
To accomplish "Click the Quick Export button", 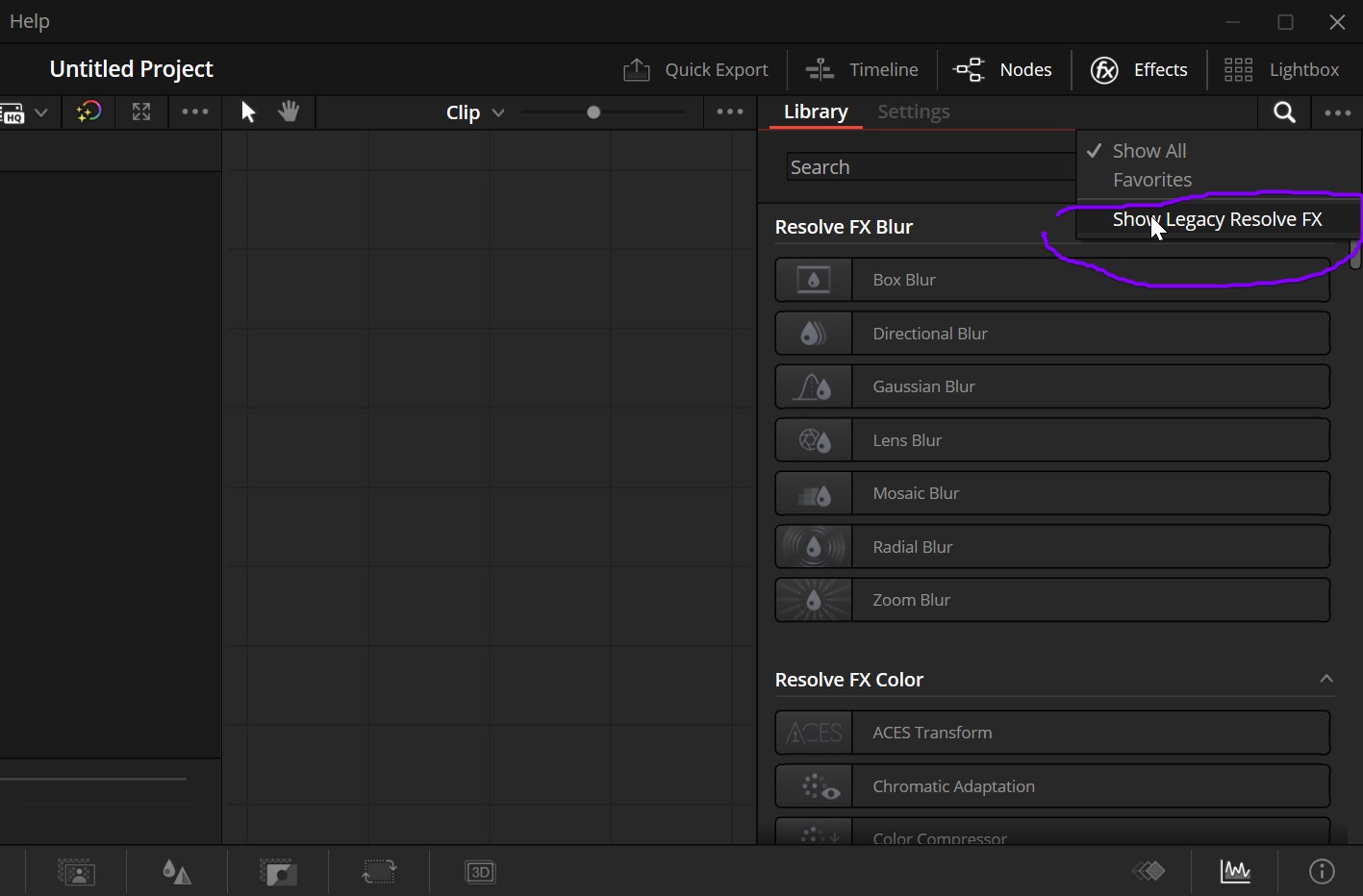I will coord(696,69).
